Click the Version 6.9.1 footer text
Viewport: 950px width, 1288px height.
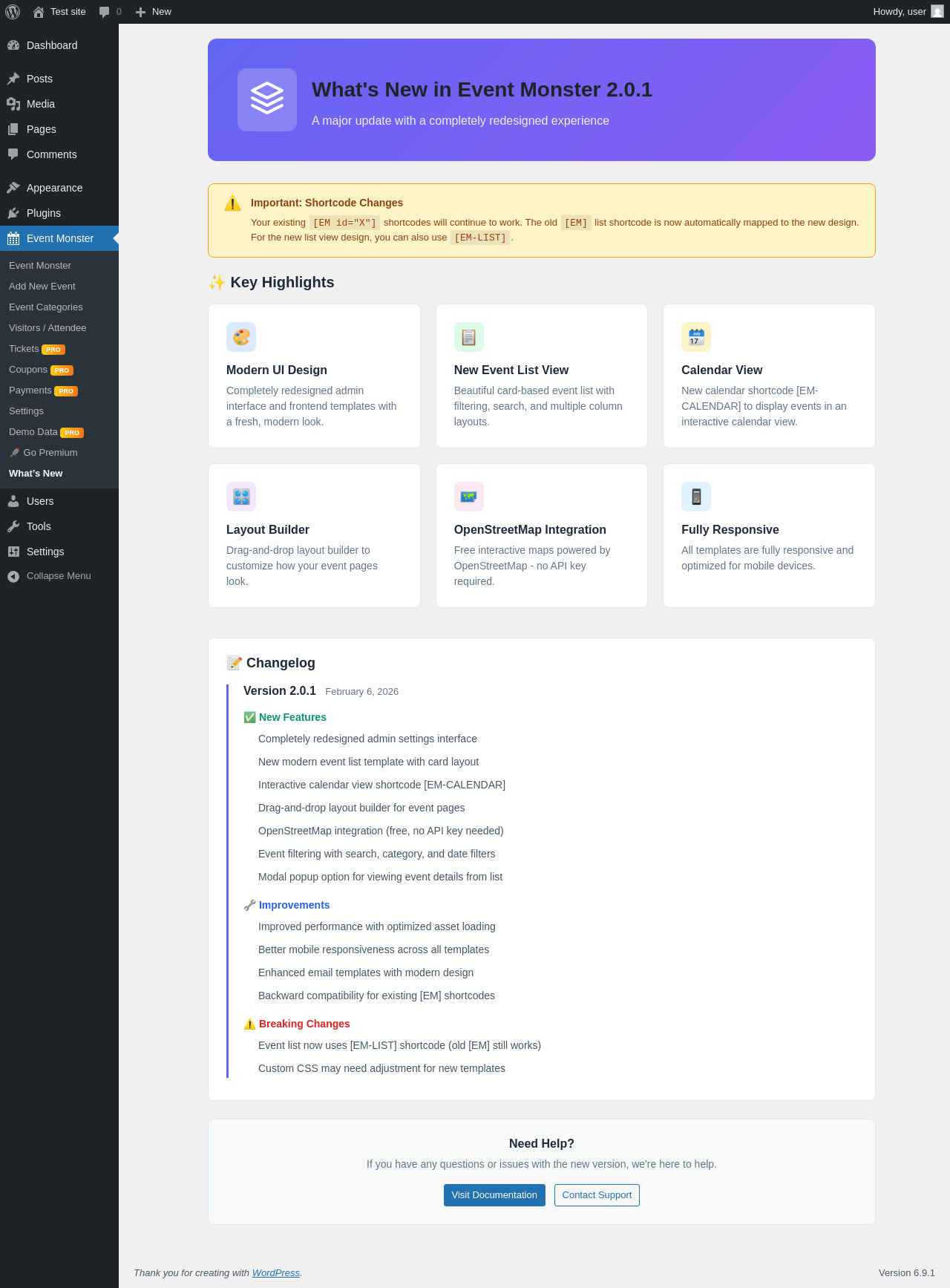click(907, 1272)
